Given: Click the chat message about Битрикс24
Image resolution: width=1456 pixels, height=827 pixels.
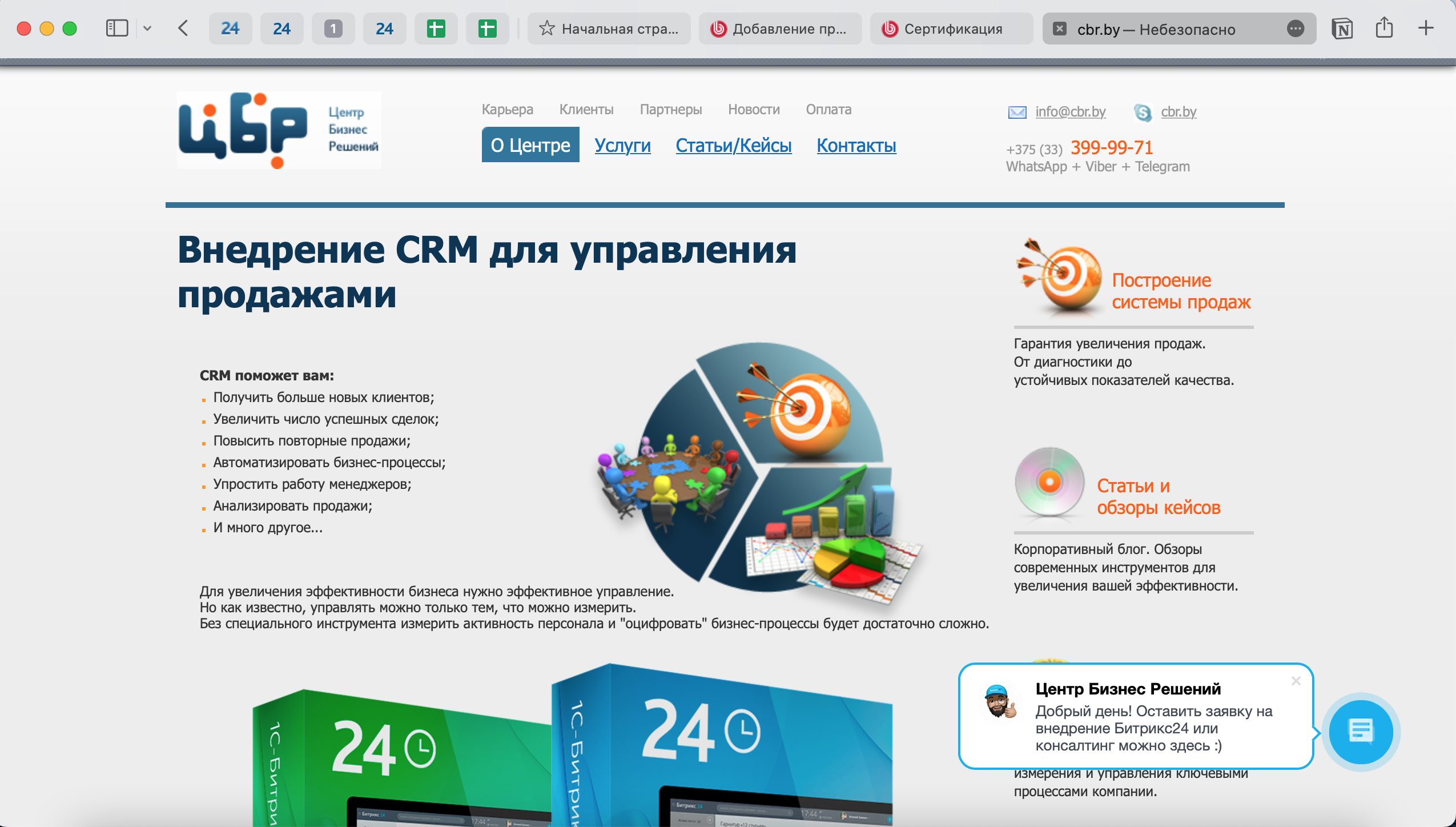Looking at the screenshot, I should click(1153, 728).
